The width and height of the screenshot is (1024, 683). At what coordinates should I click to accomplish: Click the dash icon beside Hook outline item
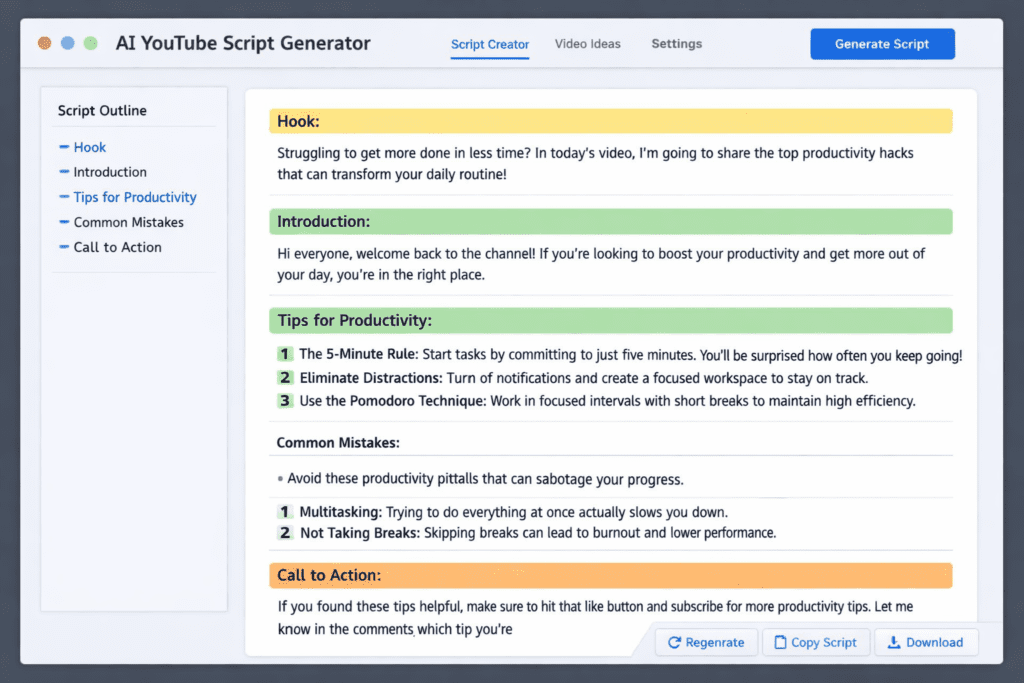[63, 147]
